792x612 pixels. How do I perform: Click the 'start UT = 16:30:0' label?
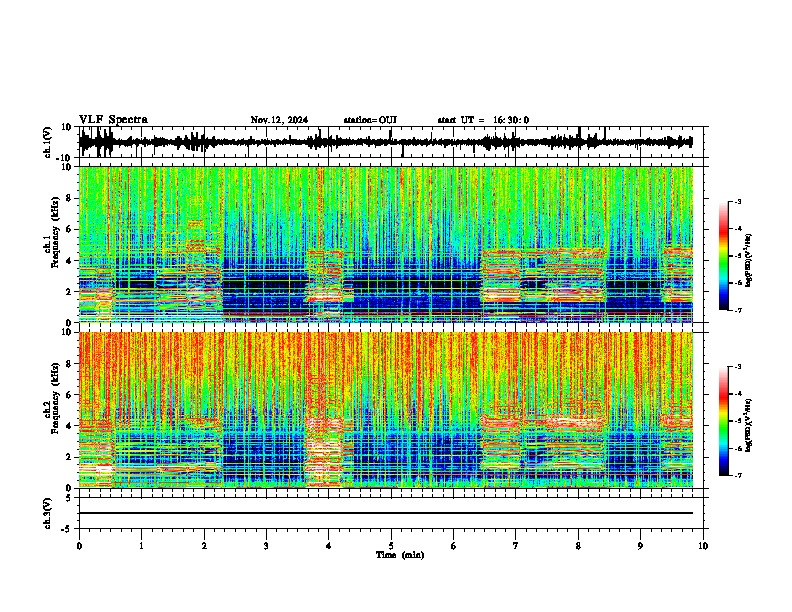click(483, 120)
